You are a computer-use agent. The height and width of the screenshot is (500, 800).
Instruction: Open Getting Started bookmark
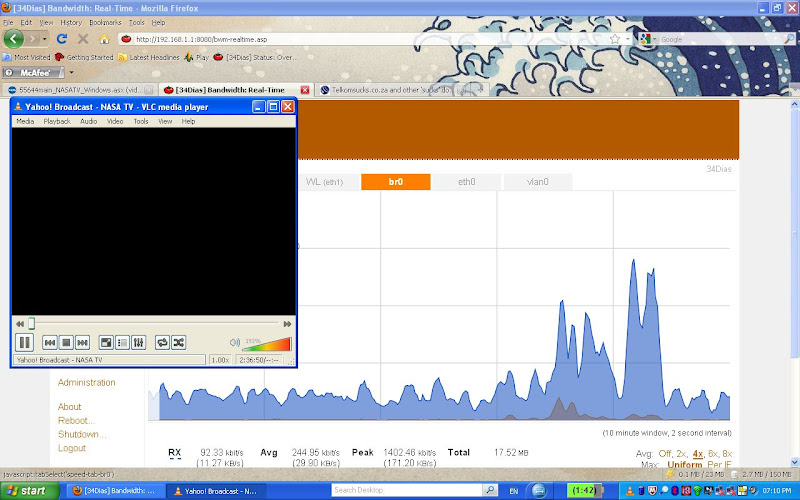click(84, 57)
